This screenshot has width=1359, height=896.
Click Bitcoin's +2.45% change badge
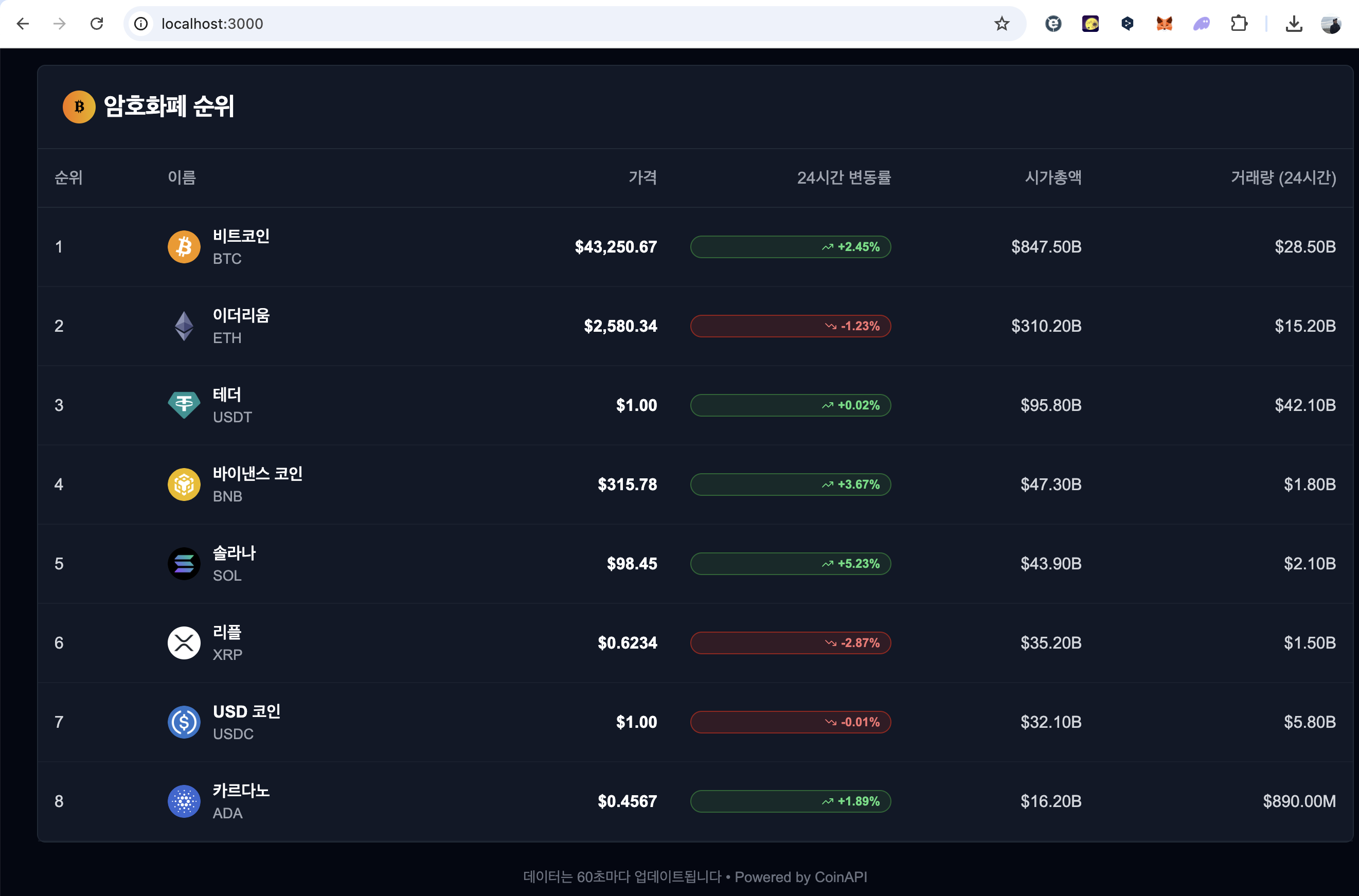coord(790,247)
